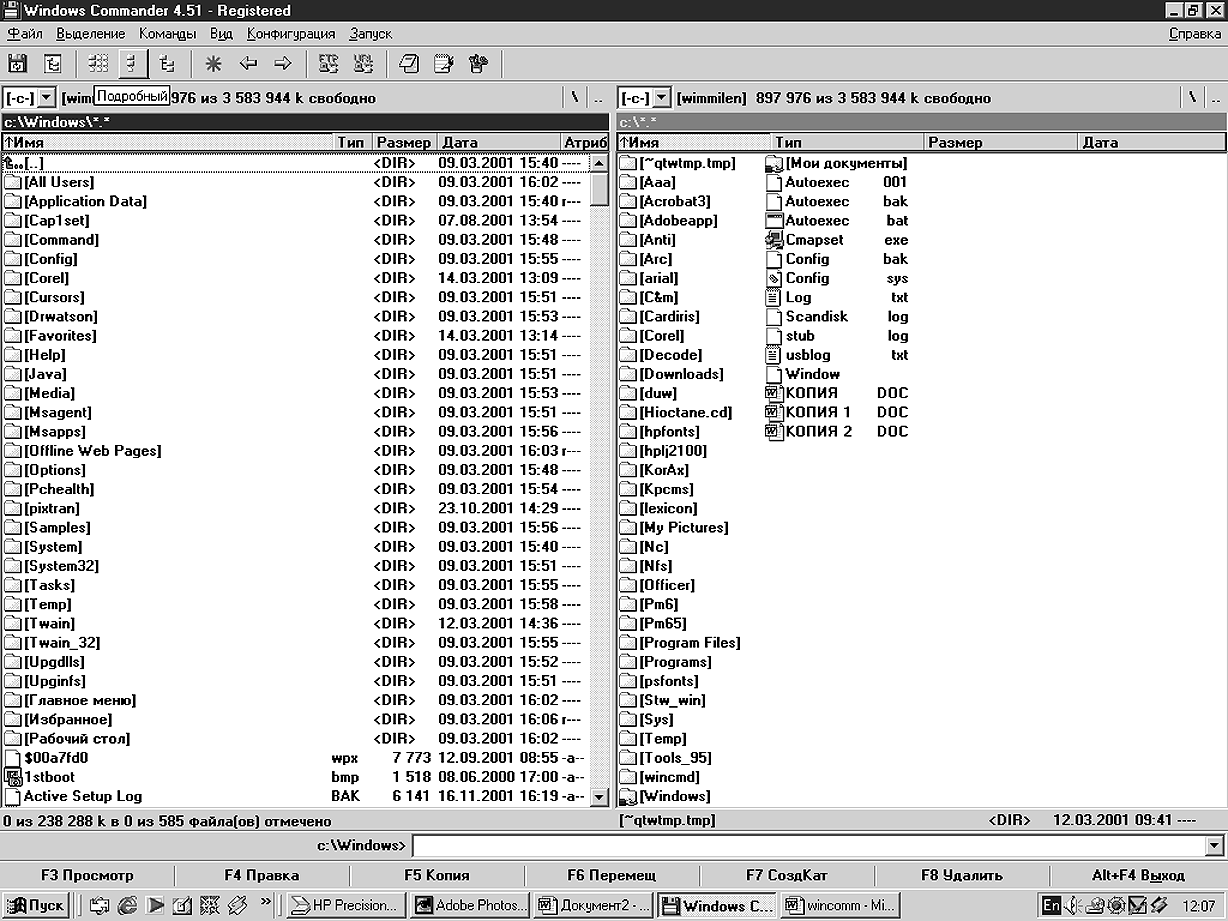Image resolution: width=1228 pixels, height=921 pixels.
Task: Click left panel root directory backslash button
Action: [575, 98]
